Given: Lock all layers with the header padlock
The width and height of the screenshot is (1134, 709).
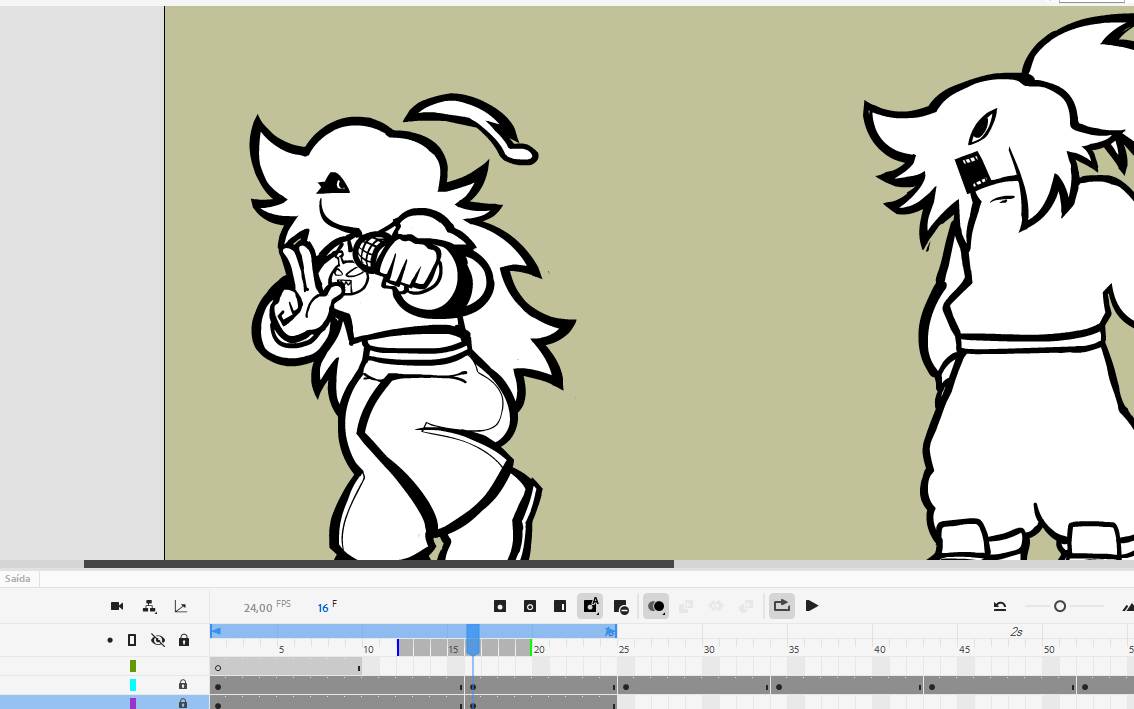Looking at the screenshot, I should coord(184,640).
